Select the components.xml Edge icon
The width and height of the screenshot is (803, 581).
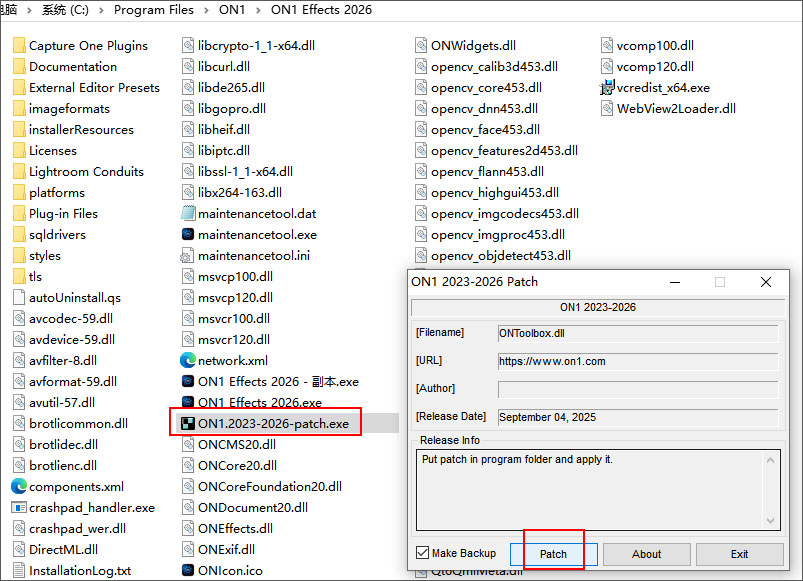point(19,486)
